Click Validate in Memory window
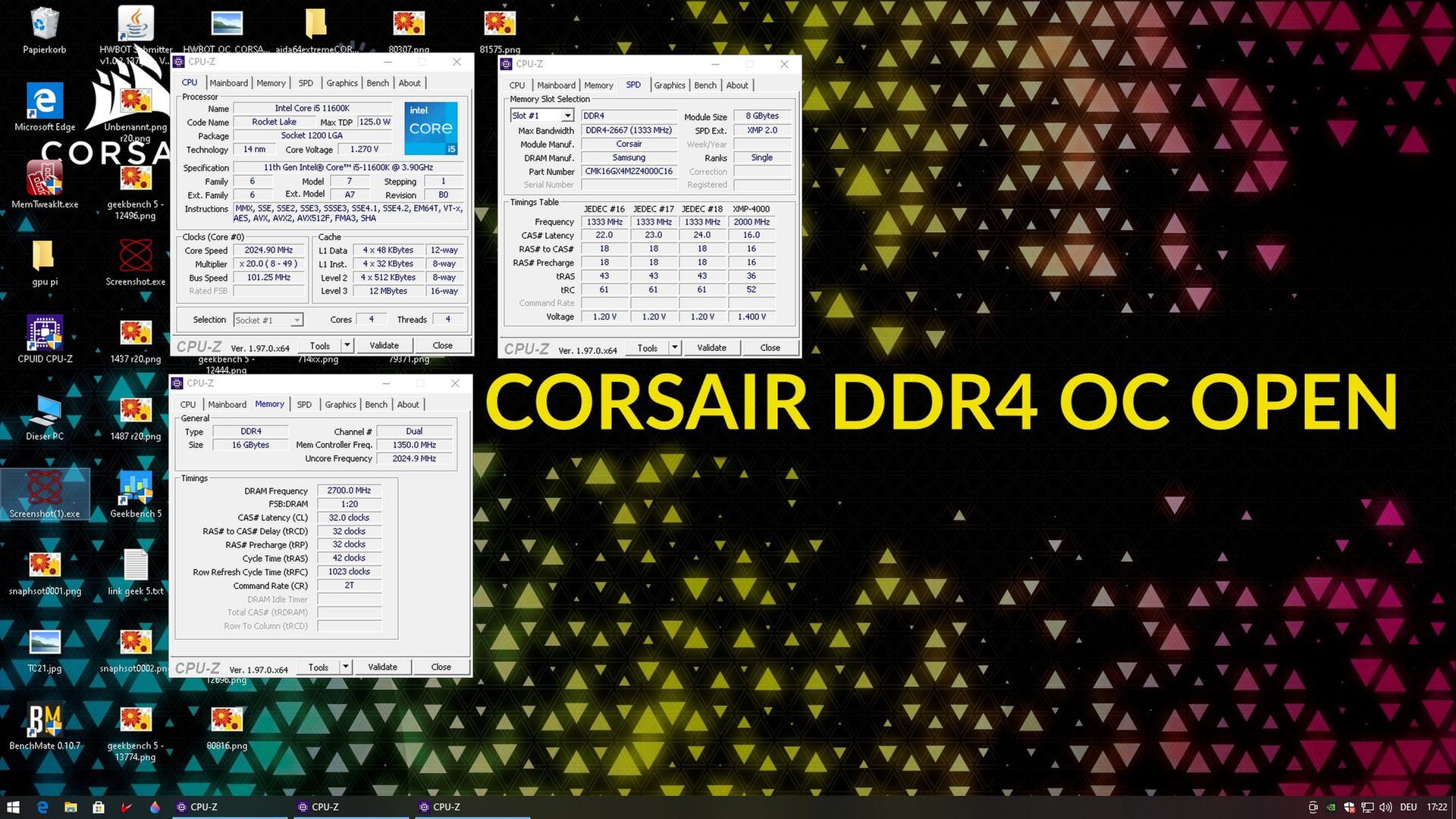This screenshot has height=819, width=1456. [382, 667]
